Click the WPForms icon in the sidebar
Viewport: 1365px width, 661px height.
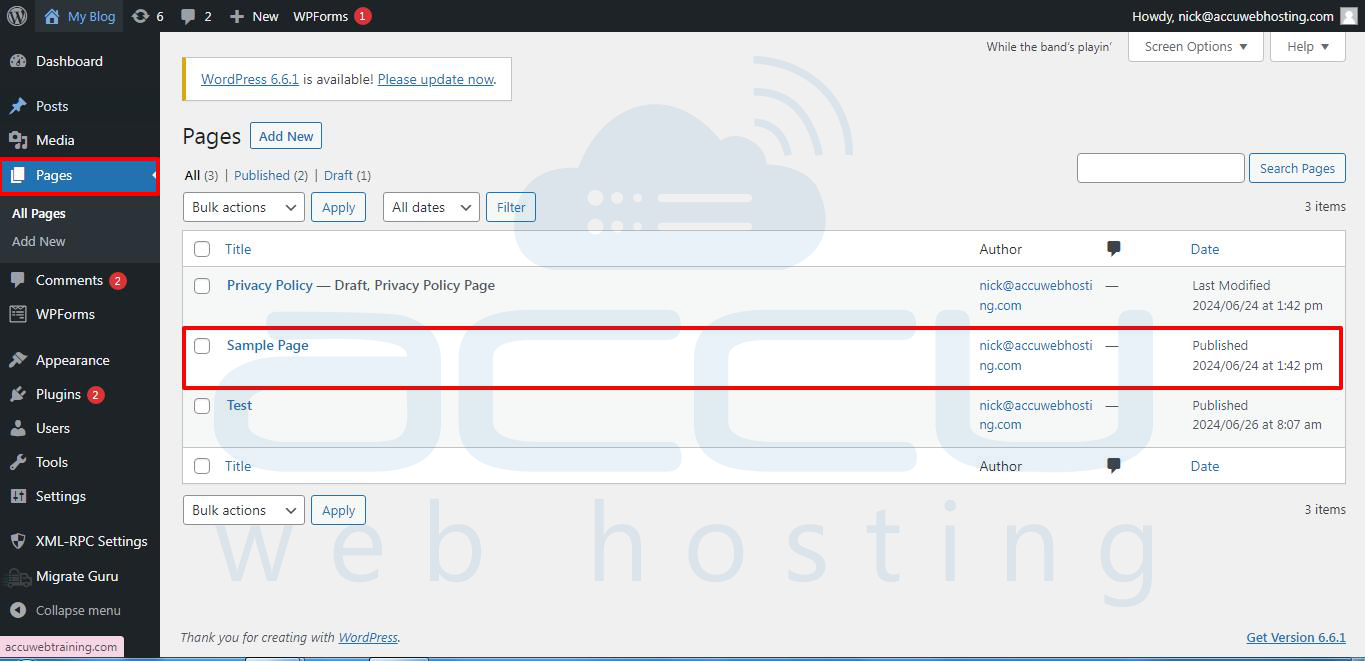[18, 314]
